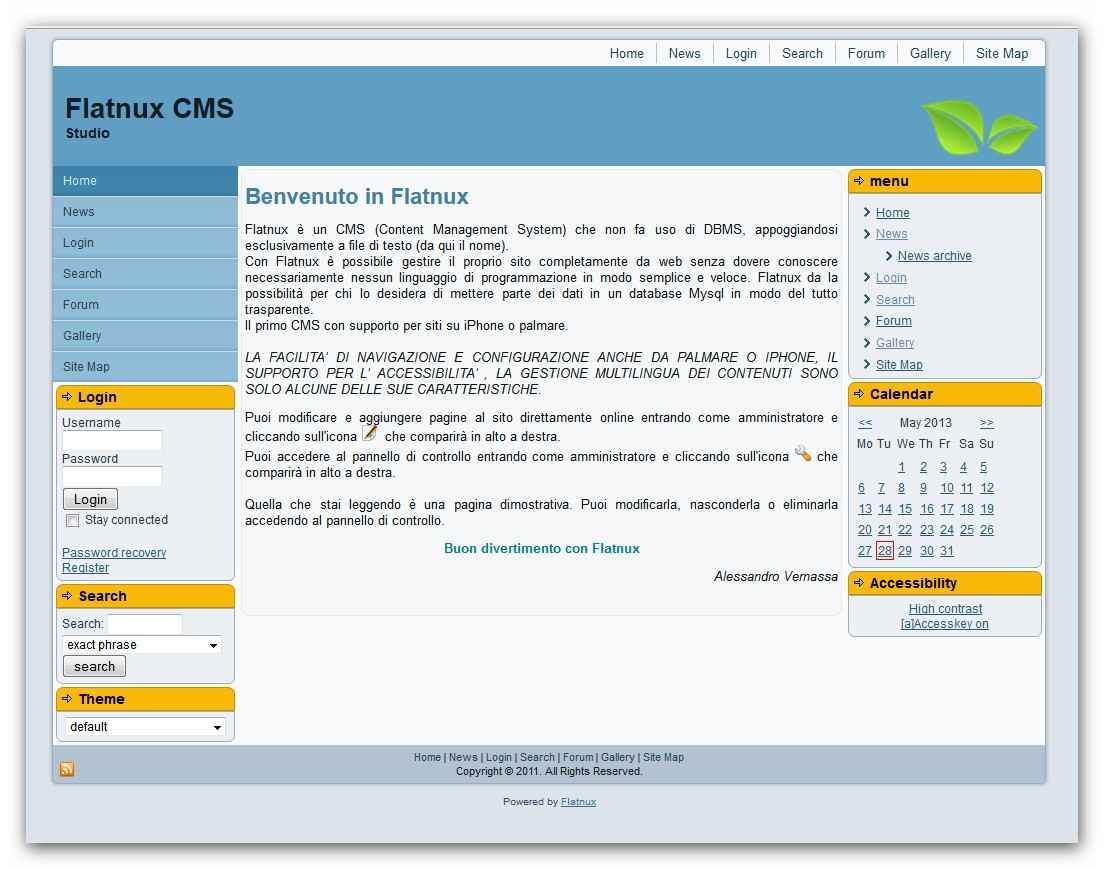Select Login in left sidebar menu
1104x869 pixels.
(145, 243)
